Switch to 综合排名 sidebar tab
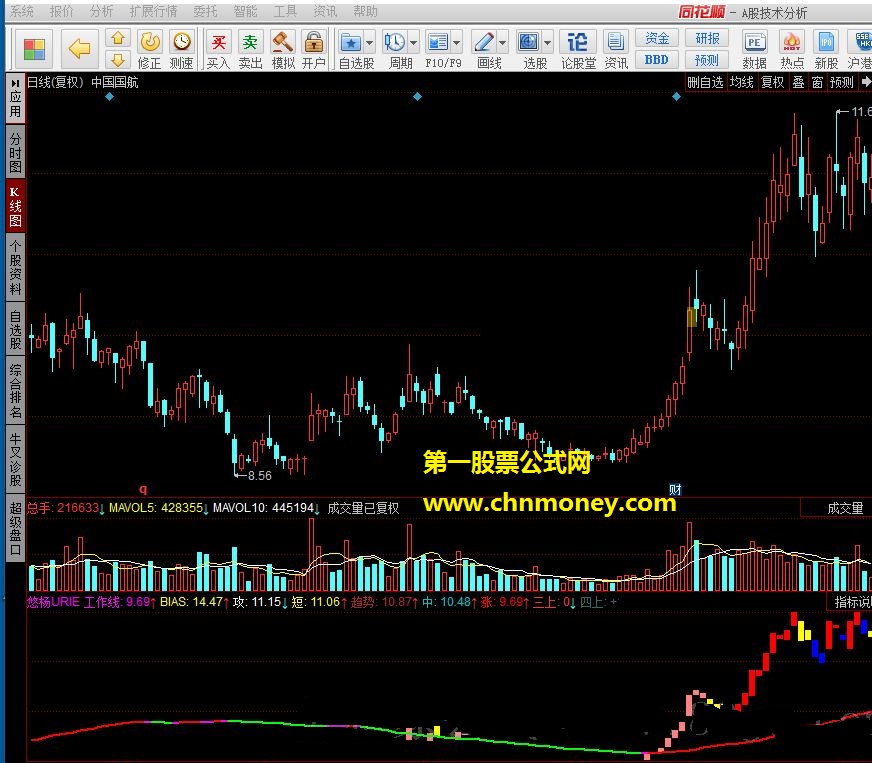 [x=16, y=391]
